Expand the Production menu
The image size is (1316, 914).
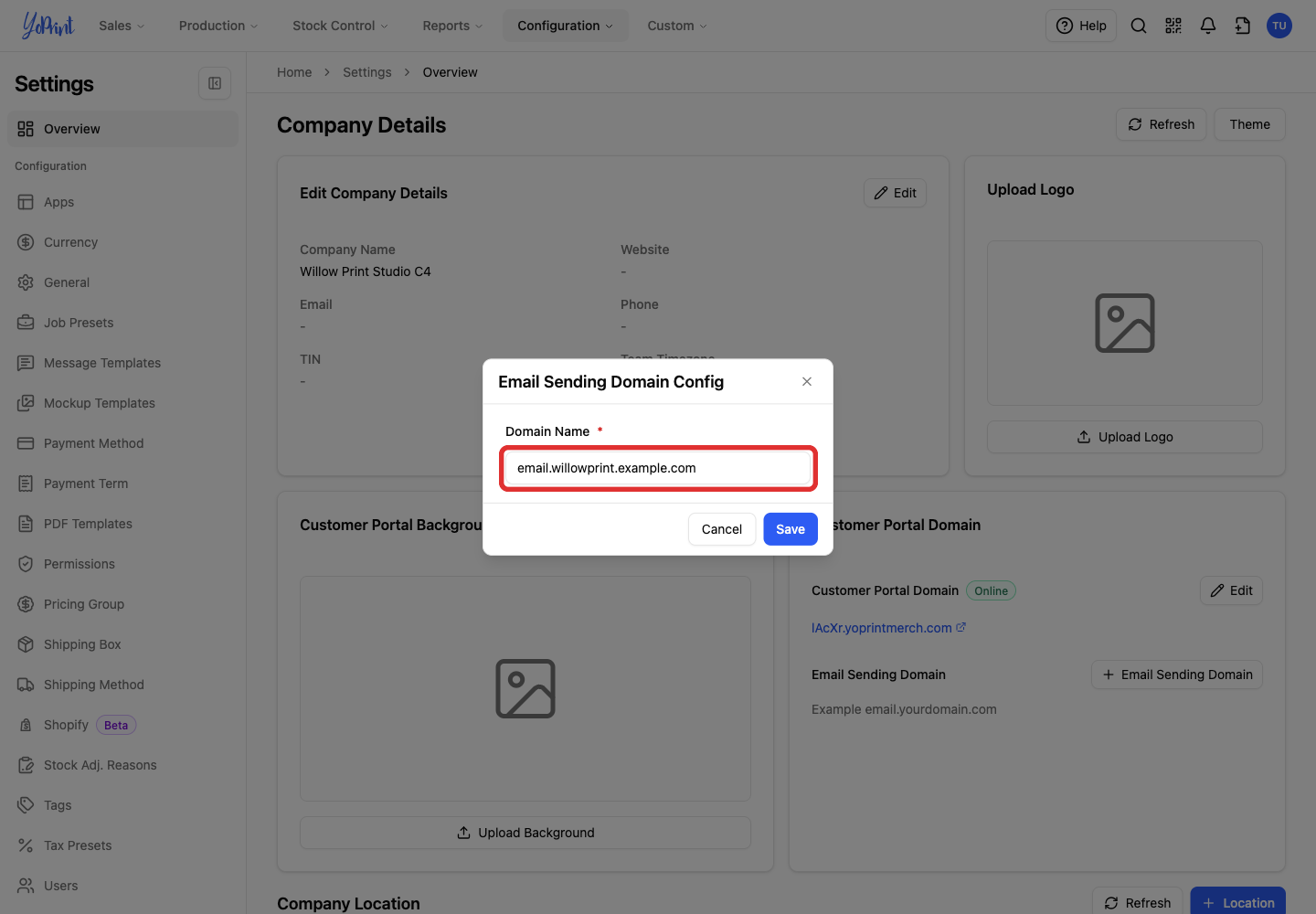click(218, 26)
